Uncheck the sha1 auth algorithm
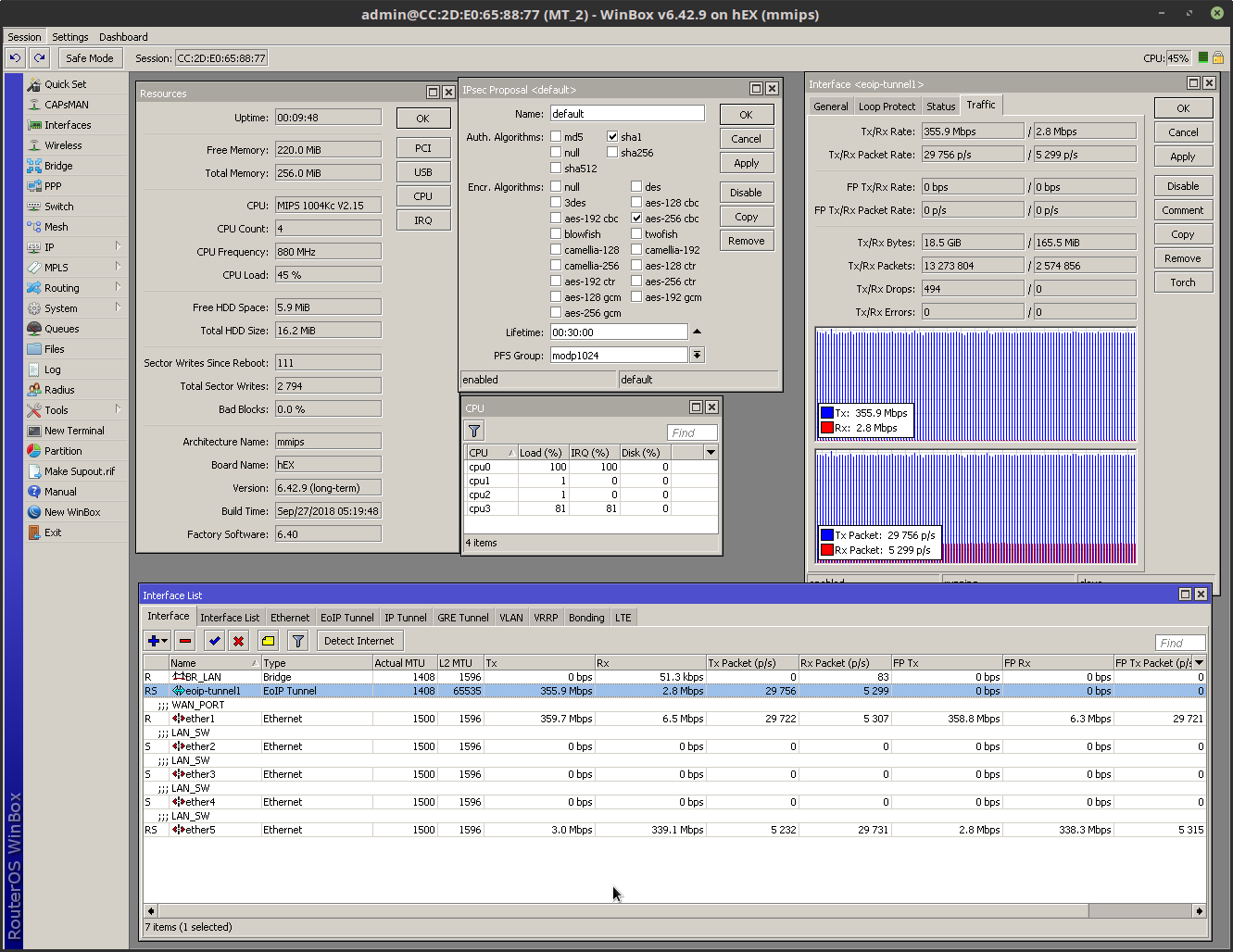The width and height of the screenshot is (1233, 952). [x=612, y=137]
